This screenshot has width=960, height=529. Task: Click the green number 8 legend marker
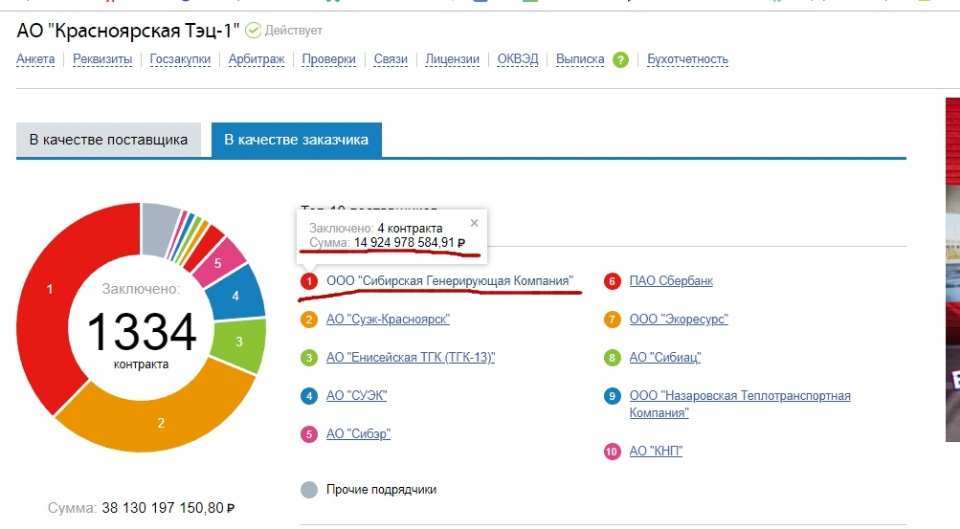pos(612,358)
